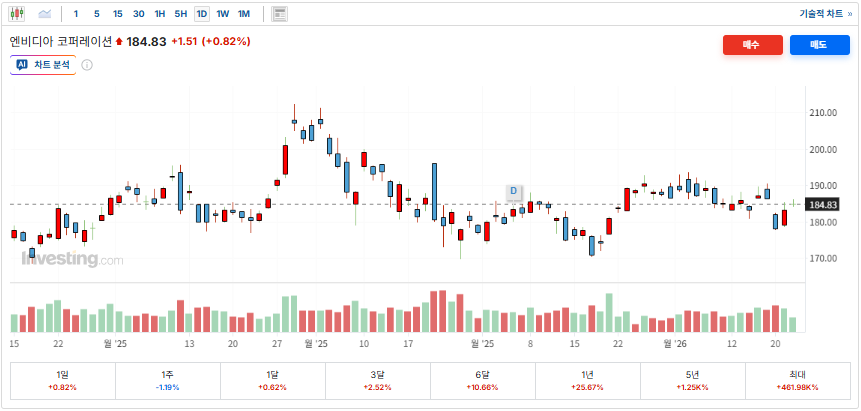Open the news overlay icon in toolbar
Image resolution: width=861 pixels, height=411 pixels.
(x=279, y=14)
